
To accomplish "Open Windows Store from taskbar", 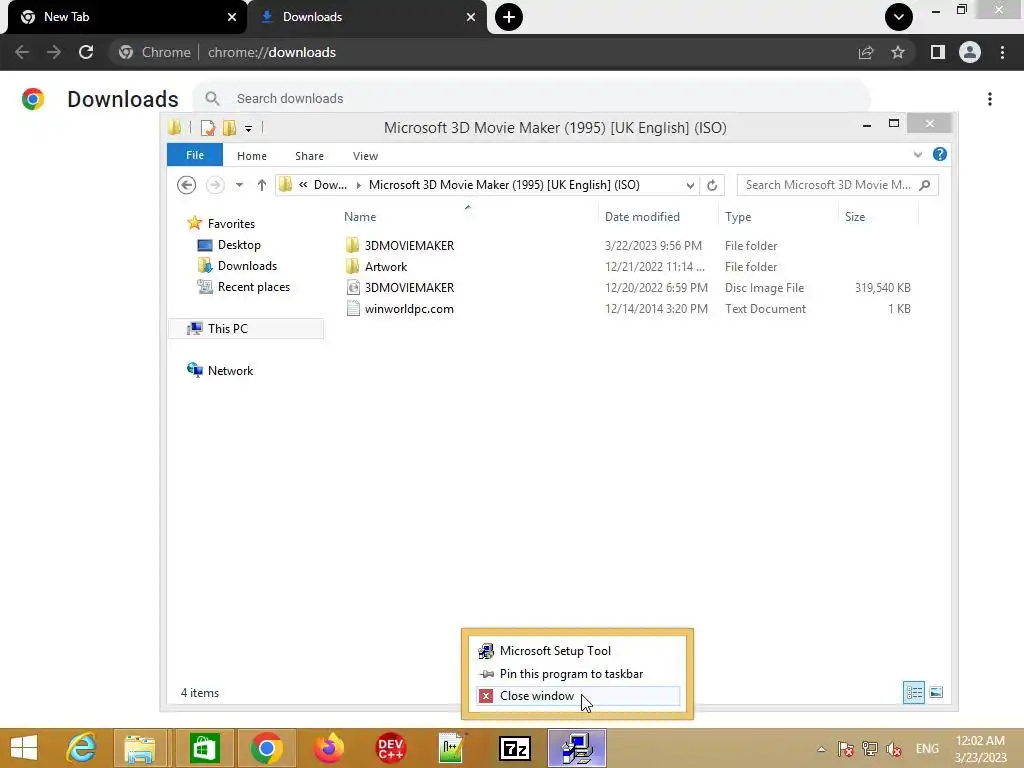I will [x=204, y=748].
